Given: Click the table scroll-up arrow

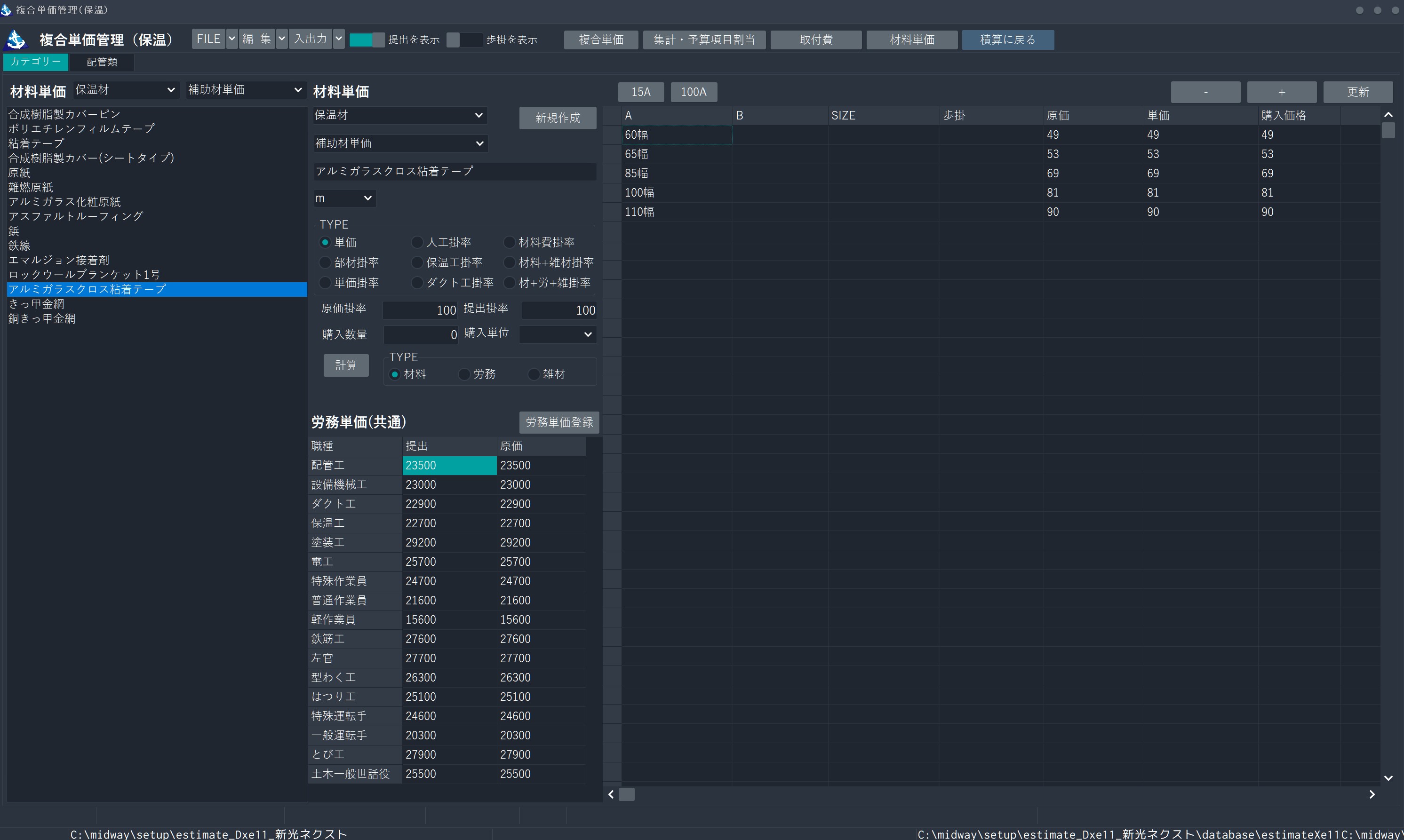Looking at the screenshot, I should [x=1388, y=115].
